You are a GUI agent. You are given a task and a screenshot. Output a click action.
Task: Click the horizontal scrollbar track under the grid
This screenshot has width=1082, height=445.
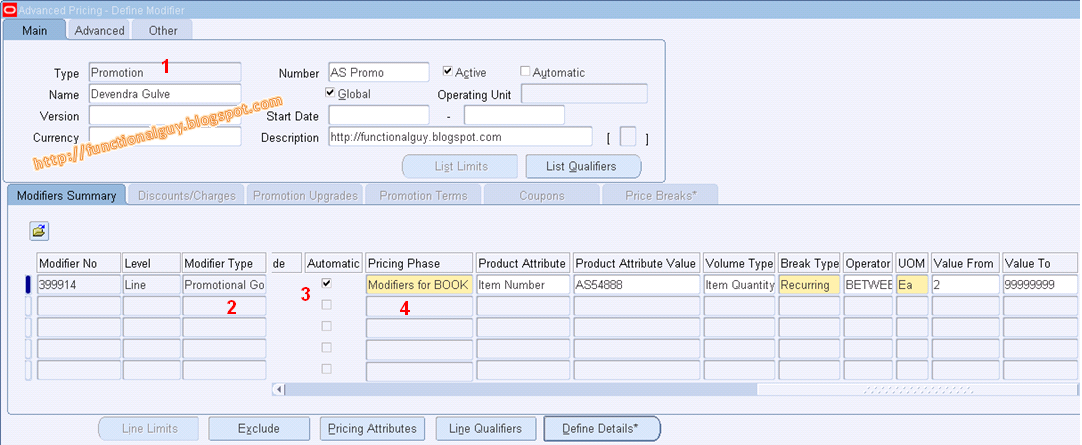521,390
